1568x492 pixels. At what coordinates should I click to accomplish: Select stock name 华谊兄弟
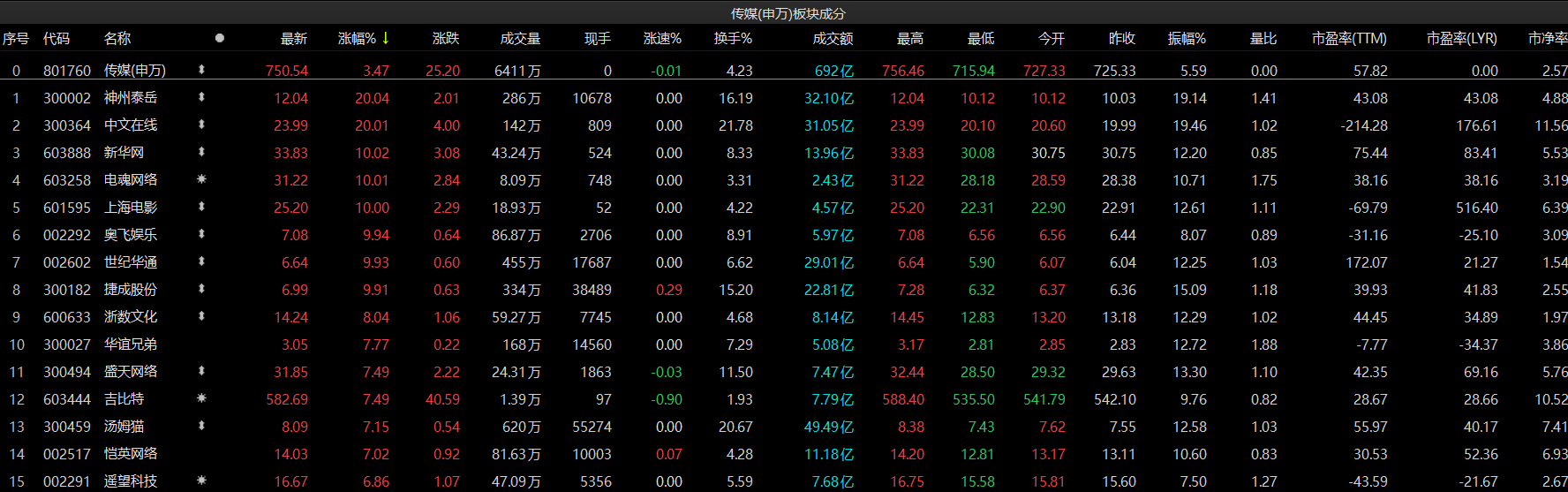click(131, 344)
